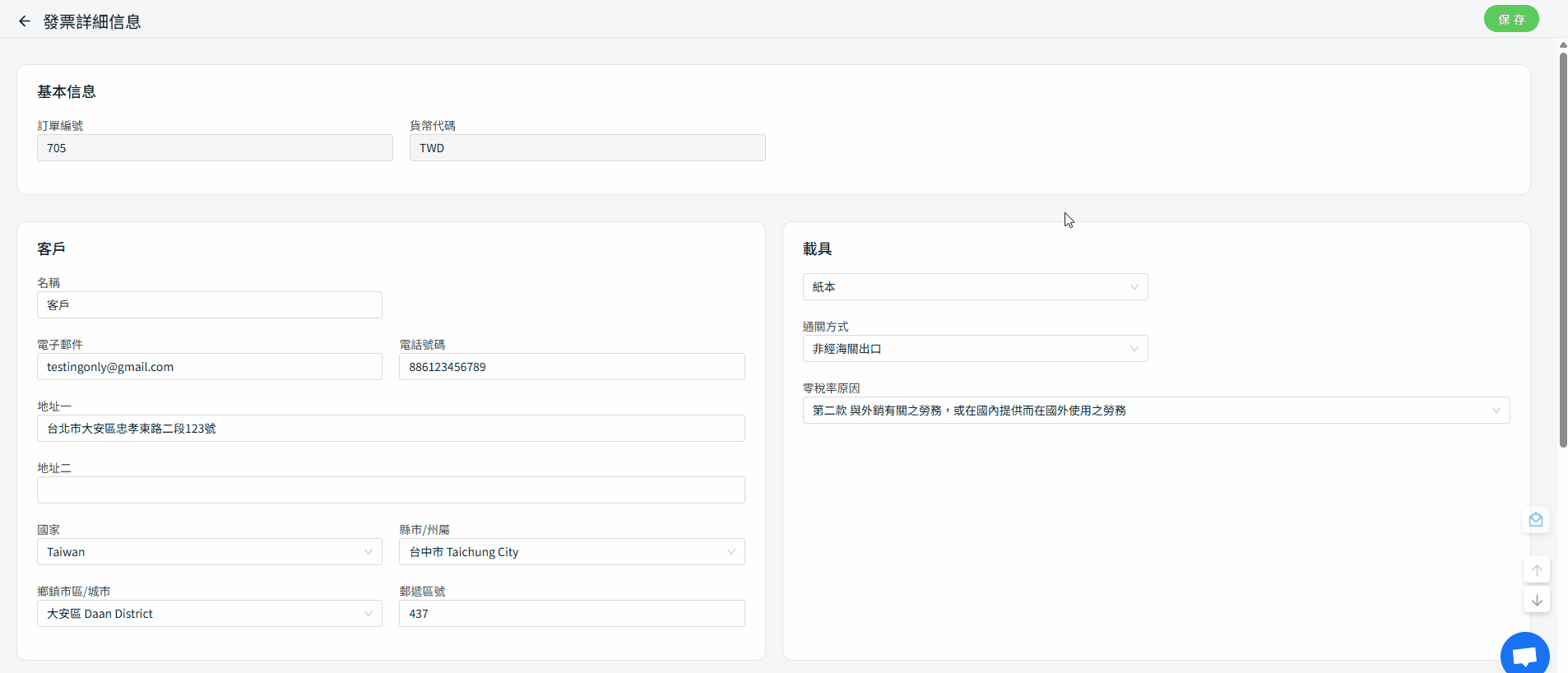Viewport: 1568px width, 673px height.
Task: Click the customer name field
Action: coord(209,305)
